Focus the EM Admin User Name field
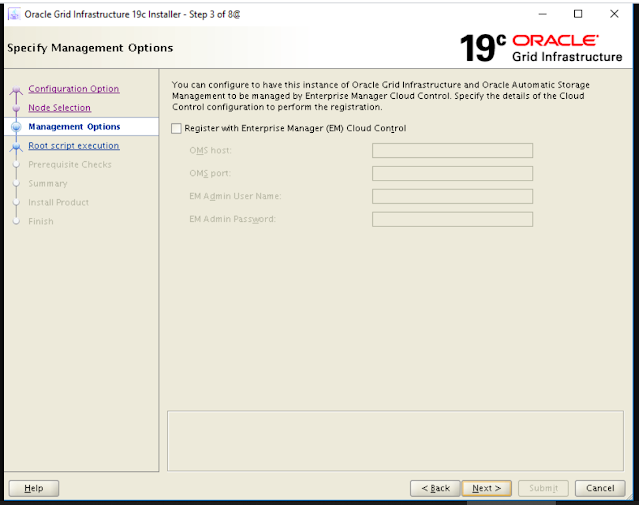639x505 pixels. [x=452, y=196]
